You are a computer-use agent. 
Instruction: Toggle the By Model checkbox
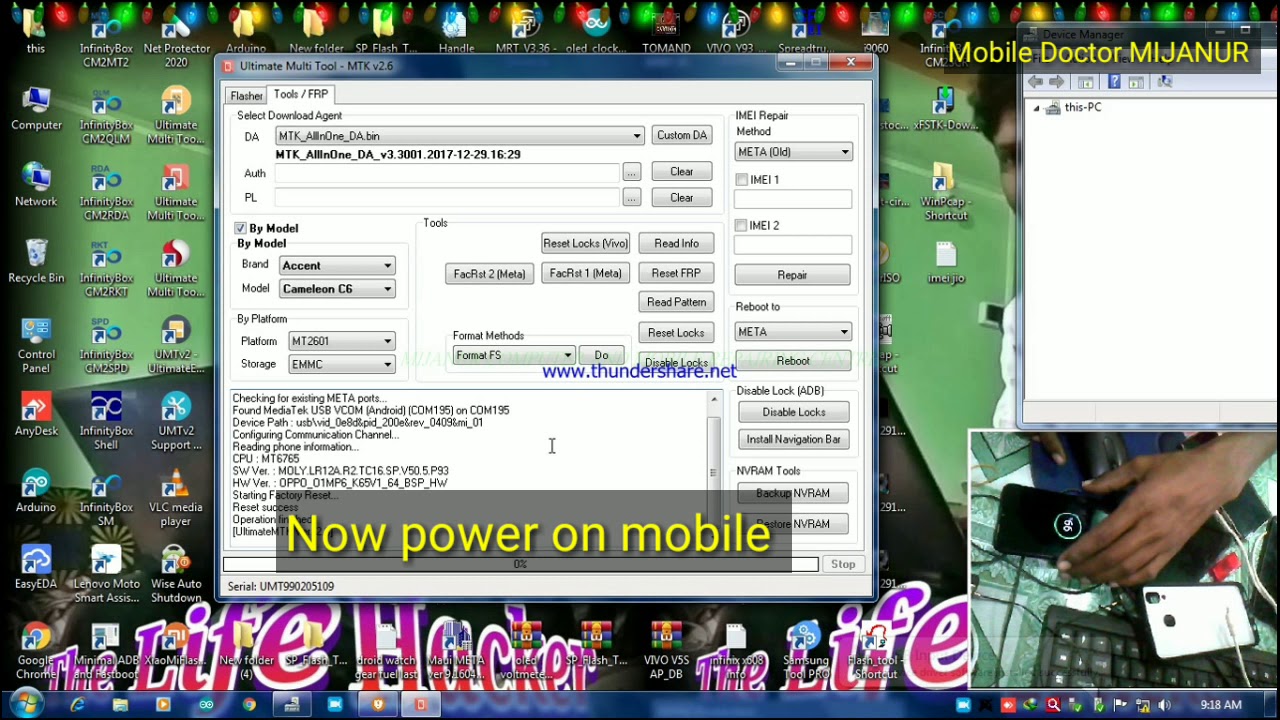click(x=240, y=228)
